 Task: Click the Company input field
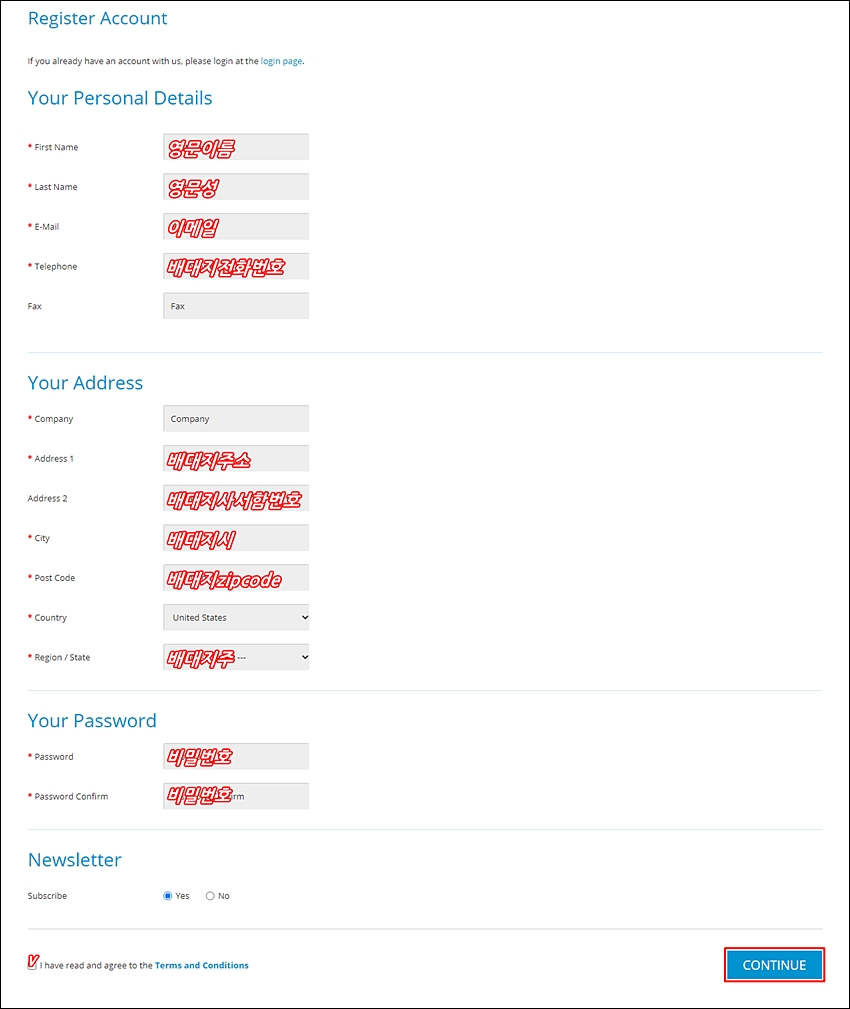click(236, 419)
